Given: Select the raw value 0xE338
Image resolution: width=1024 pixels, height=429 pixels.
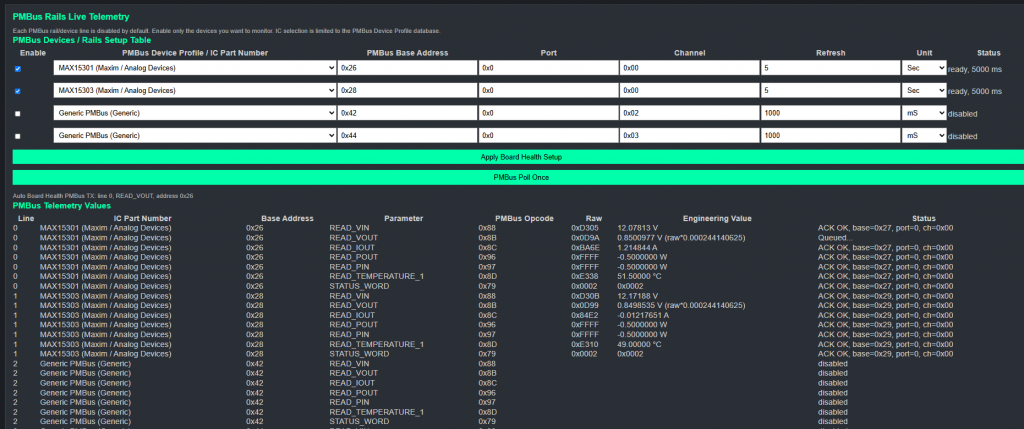Looking at the screenshot, I should [585, 276].
